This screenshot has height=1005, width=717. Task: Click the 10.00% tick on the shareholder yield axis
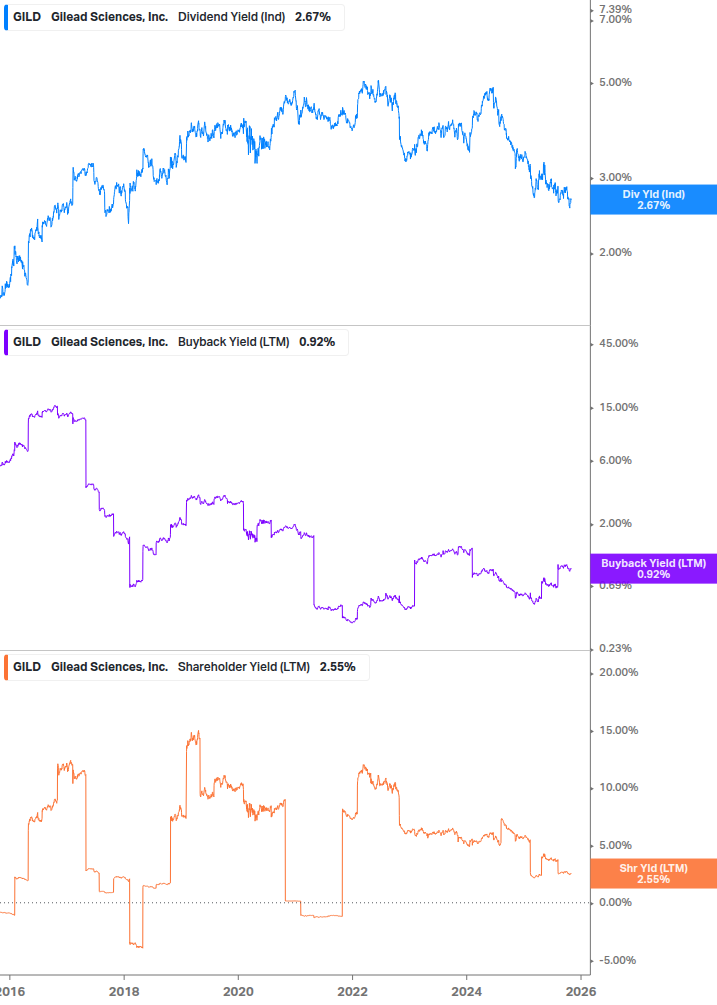point(618,788)
